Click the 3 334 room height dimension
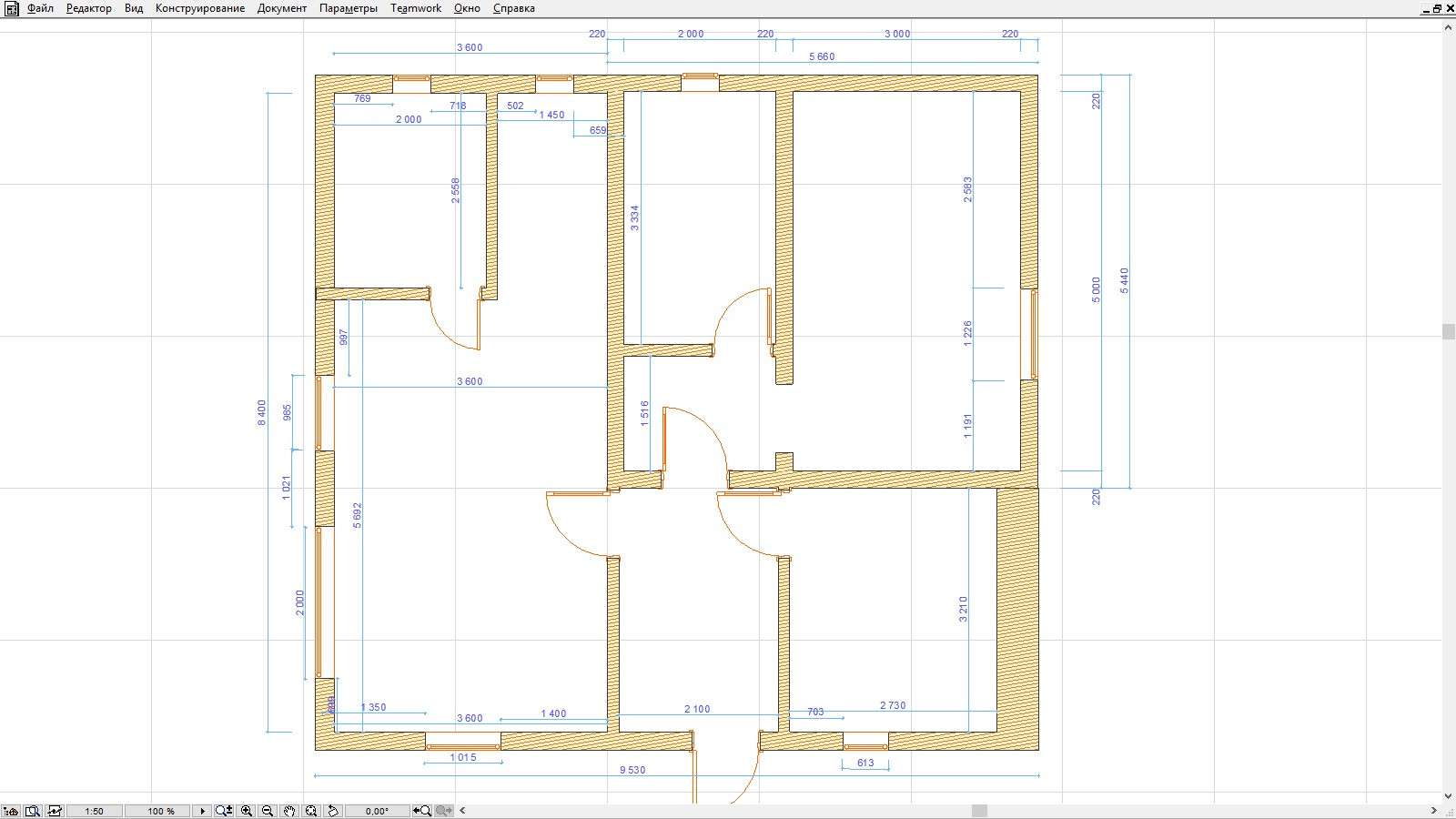Screen dimensions: 1456x819 (635, 217)
